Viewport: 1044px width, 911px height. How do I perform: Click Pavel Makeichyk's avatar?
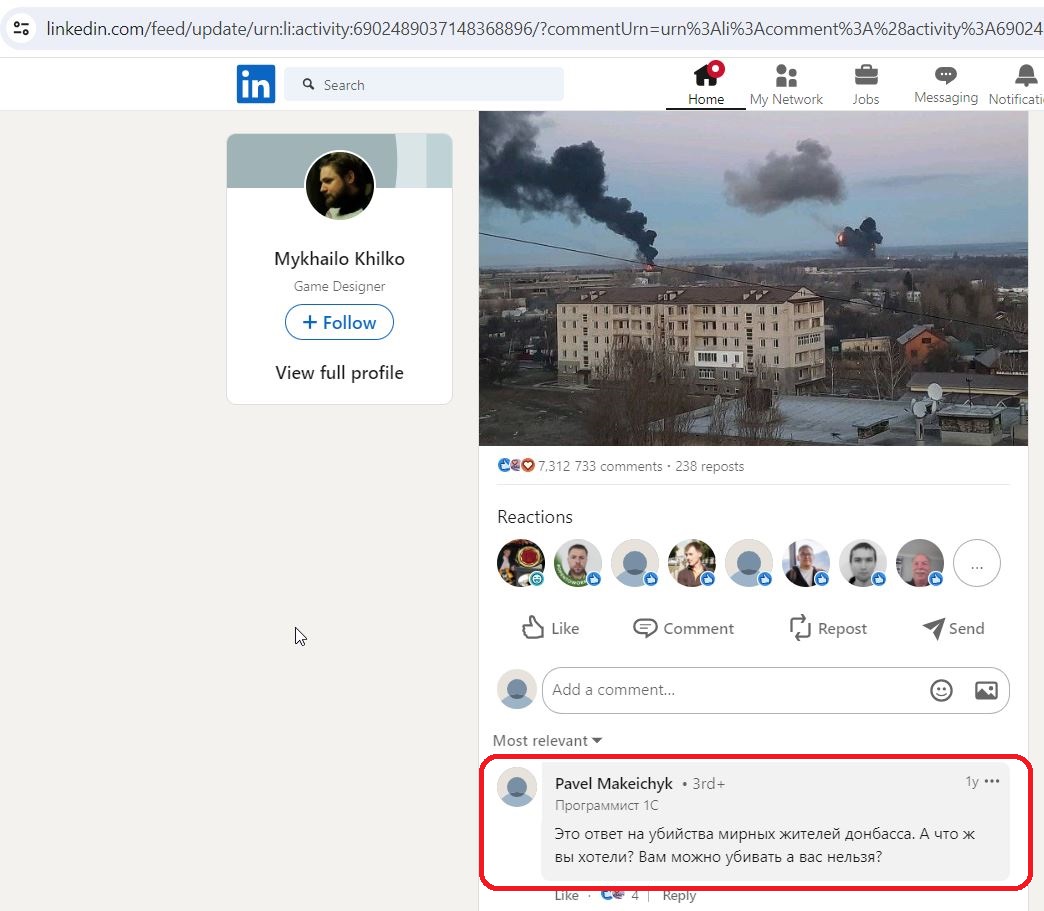click(x=517, y=786)
